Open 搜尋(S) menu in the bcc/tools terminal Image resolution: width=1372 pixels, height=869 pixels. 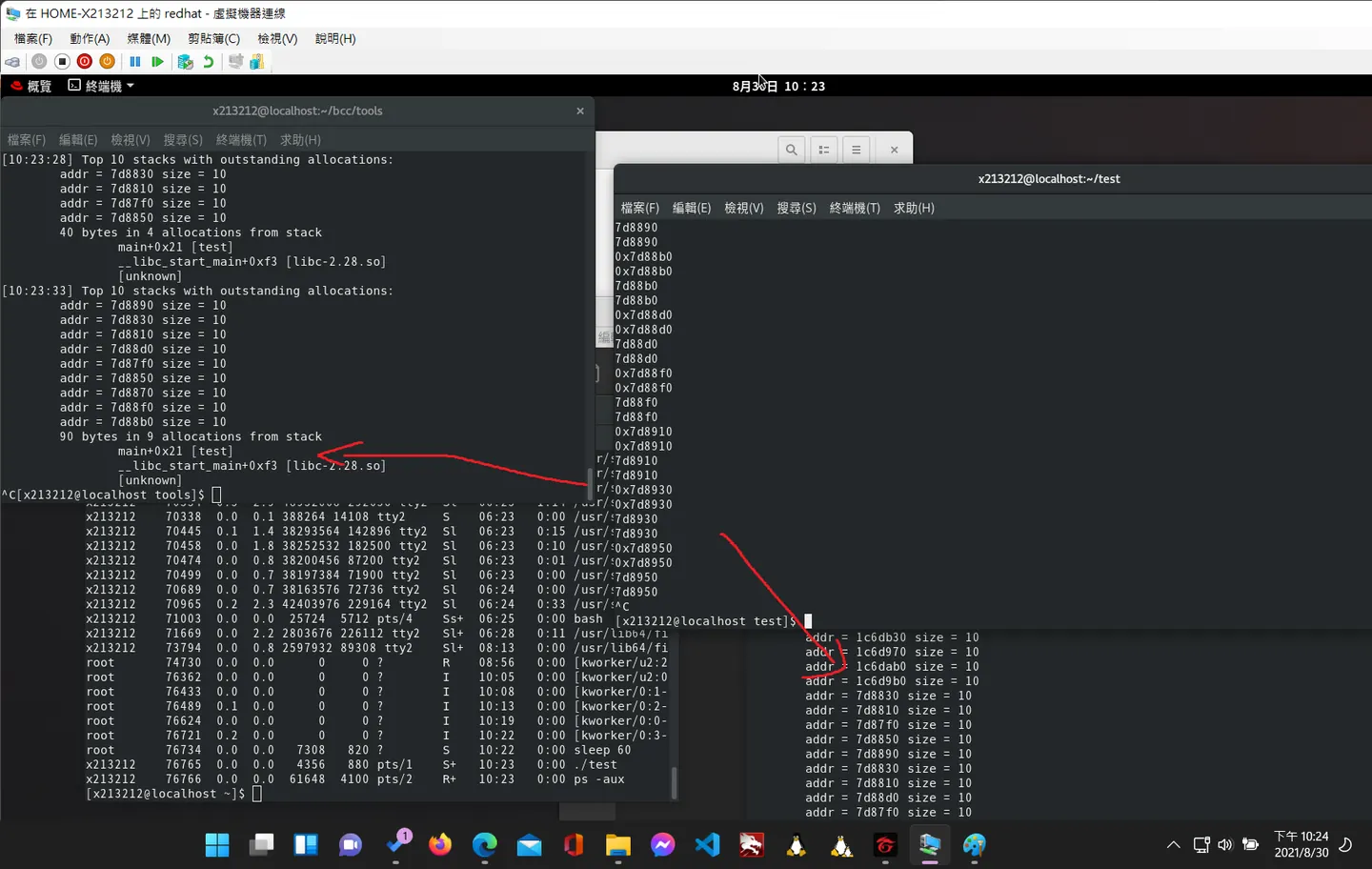183,140
